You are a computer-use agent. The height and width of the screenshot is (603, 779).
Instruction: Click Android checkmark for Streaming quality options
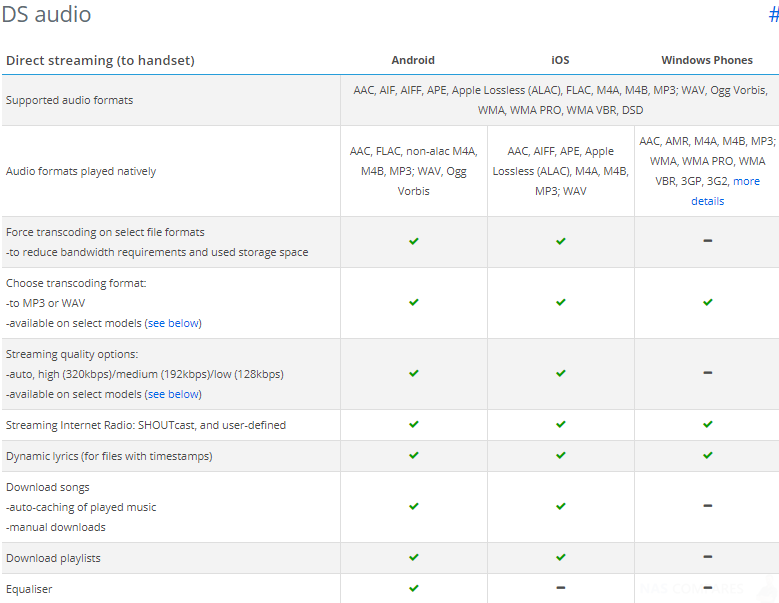click(413, 374)
